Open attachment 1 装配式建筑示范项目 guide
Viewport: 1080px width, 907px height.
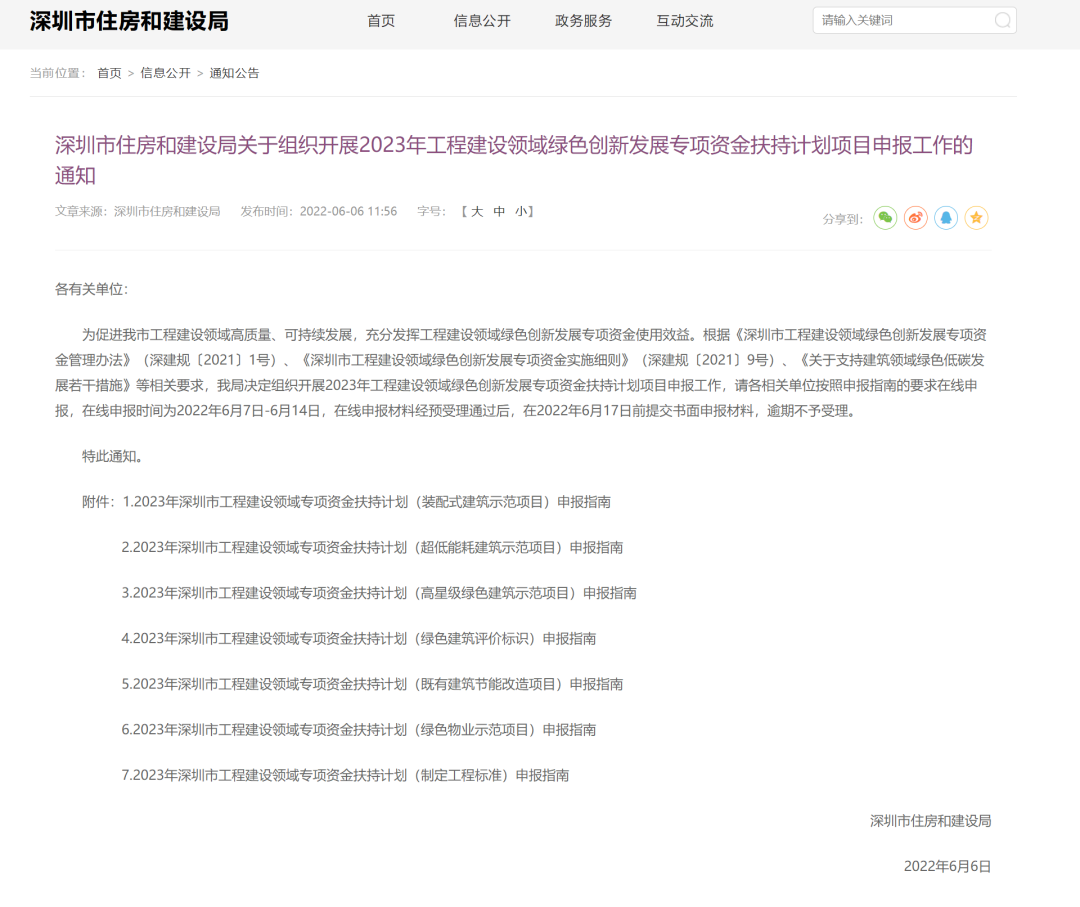coord(366,502)
